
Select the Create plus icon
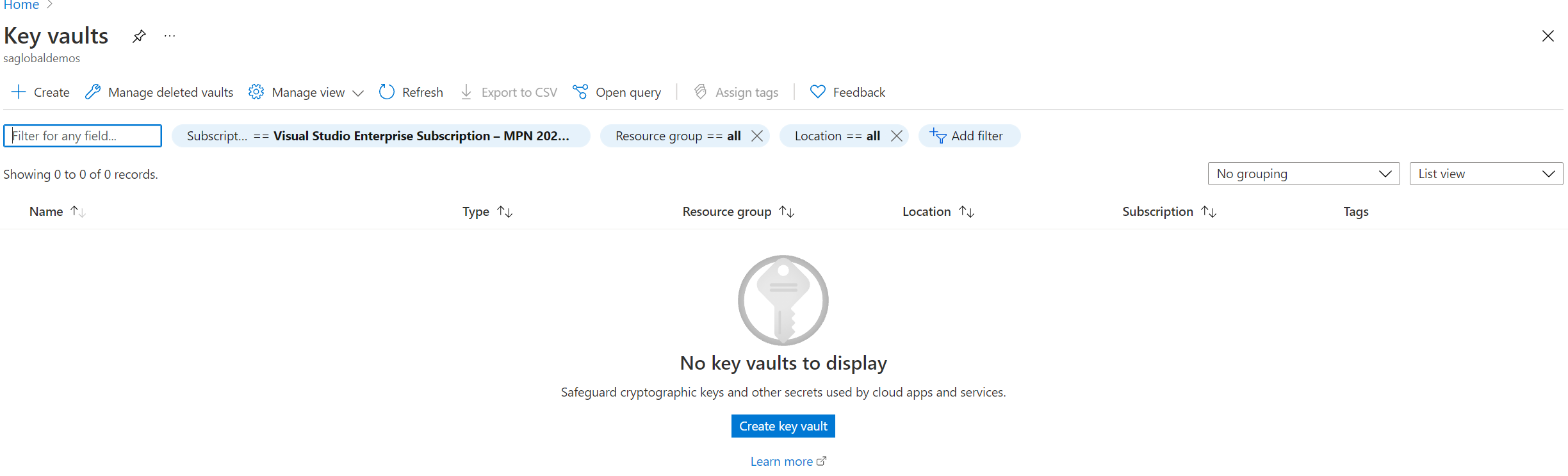click(18, 92)
